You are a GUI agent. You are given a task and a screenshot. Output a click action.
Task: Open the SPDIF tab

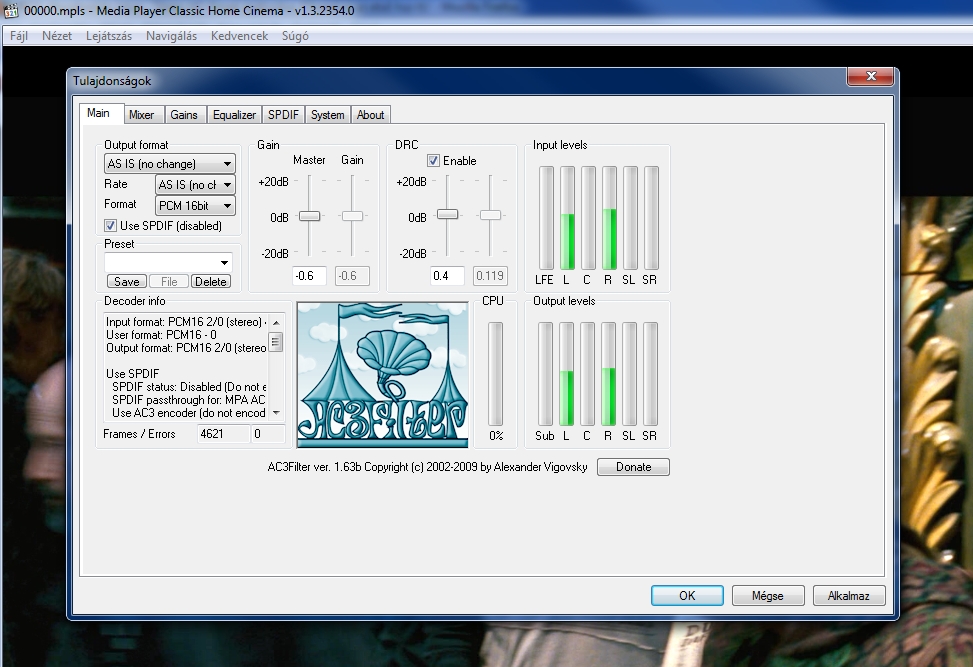click(283, 115)
